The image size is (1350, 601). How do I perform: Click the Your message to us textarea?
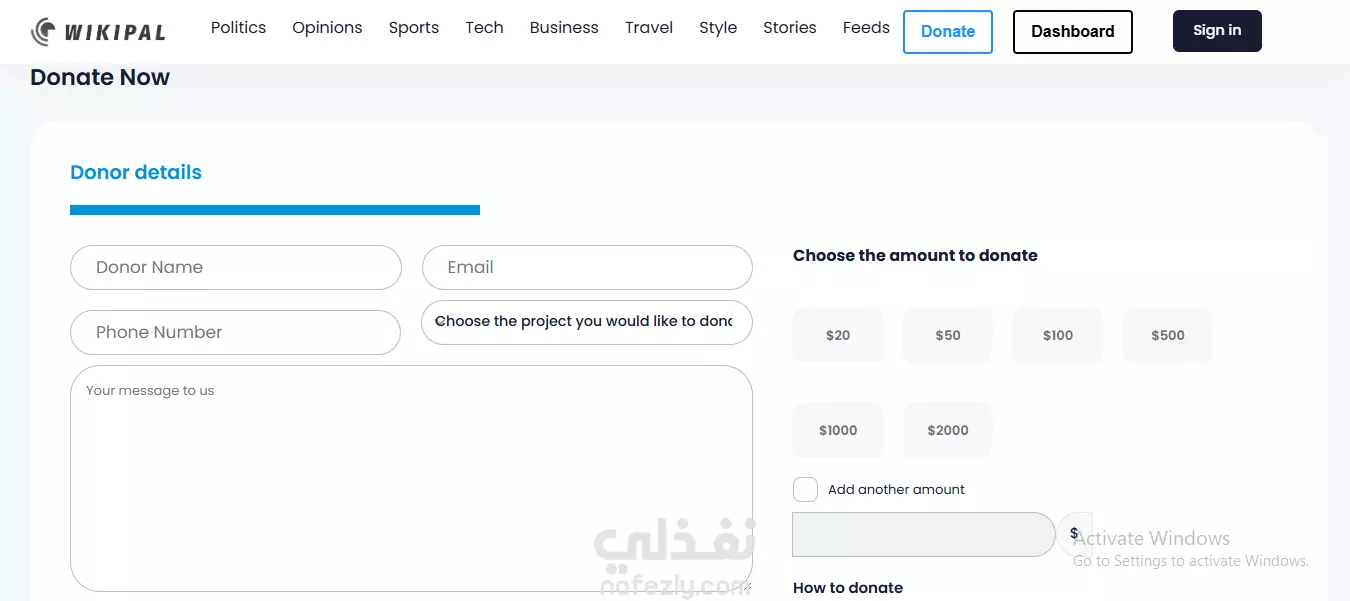click(411, 478)
